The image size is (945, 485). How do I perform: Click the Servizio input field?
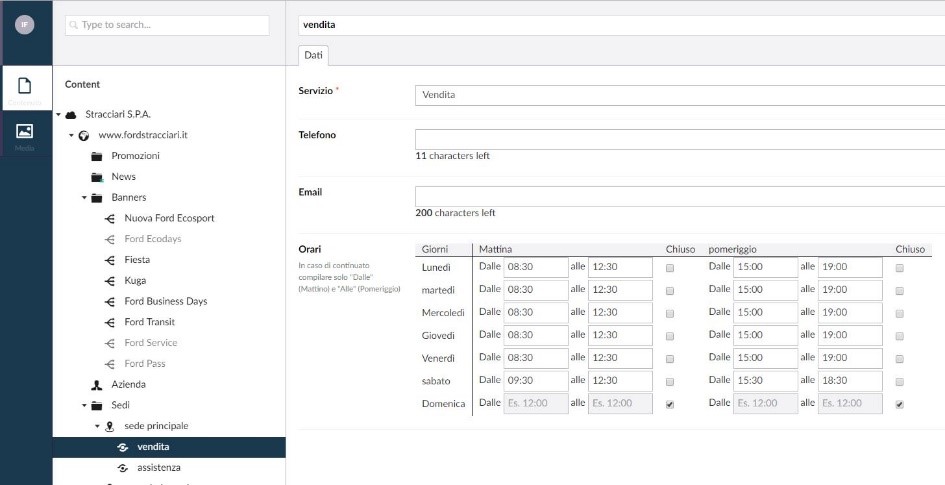point(680,95)
